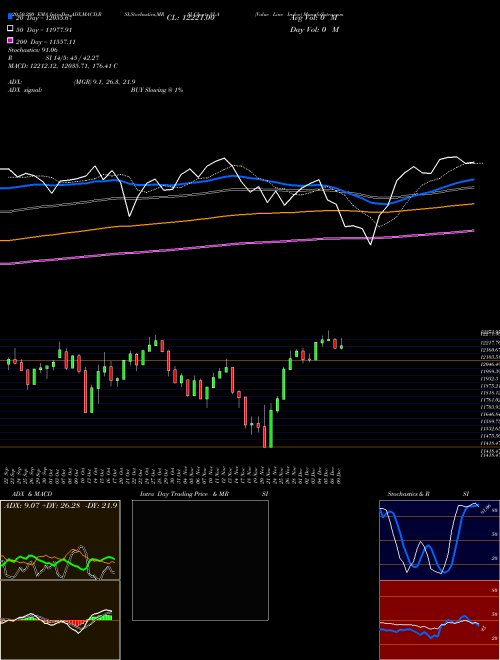500x660 pixels.
Task: Click the 'CL: 12221.00' close price text
Action: (190, 18)
